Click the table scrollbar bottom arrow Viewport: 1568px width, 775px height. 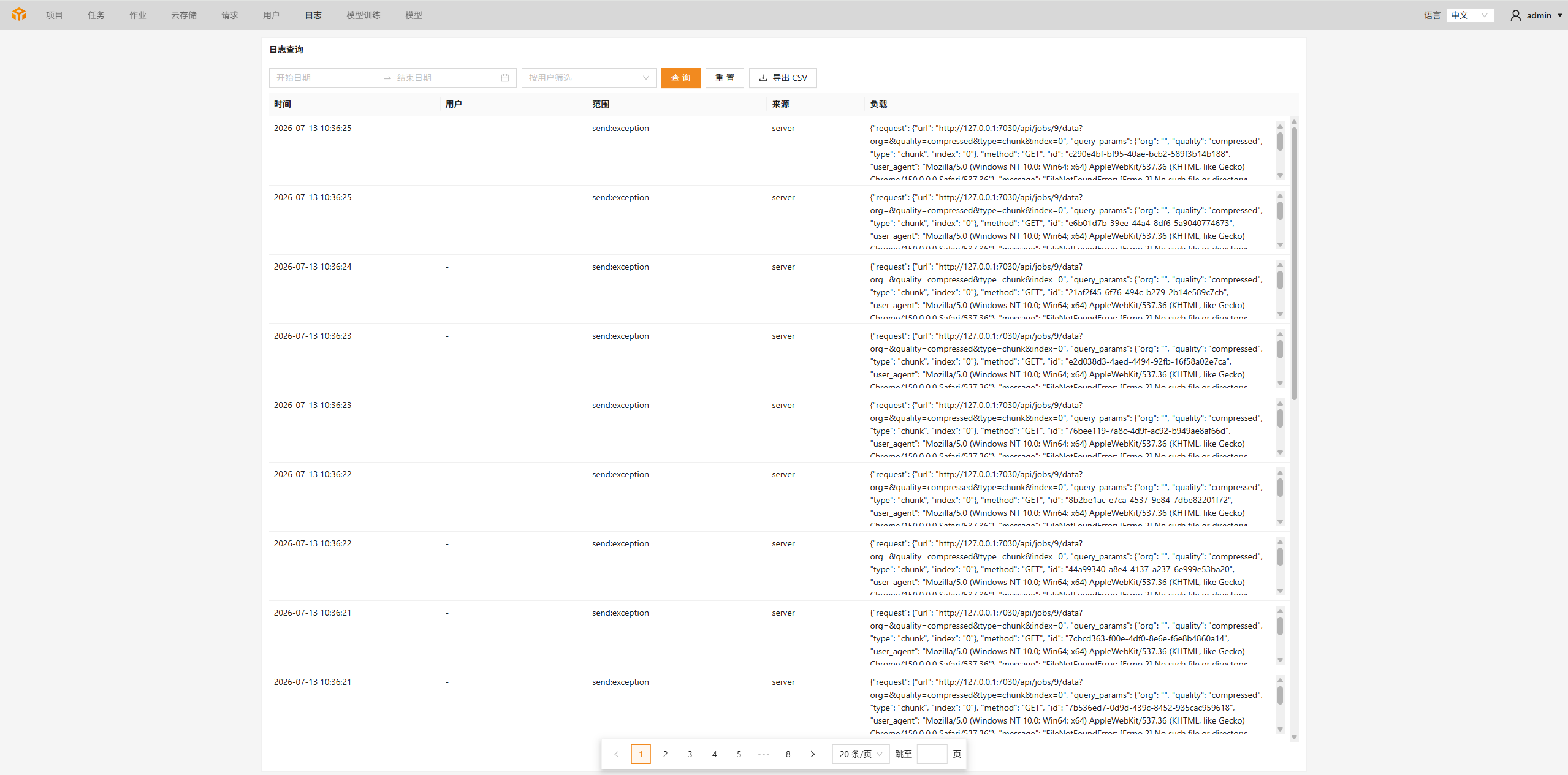pyautogui.click(x=1294, y=737)
